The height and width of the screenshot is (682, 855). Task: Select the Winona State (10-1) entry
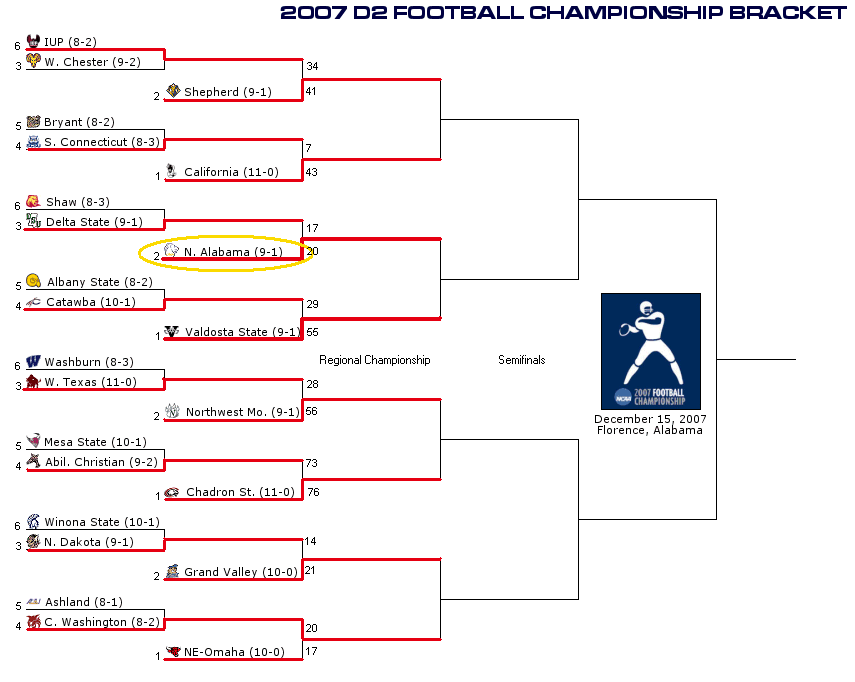[101, 522]
